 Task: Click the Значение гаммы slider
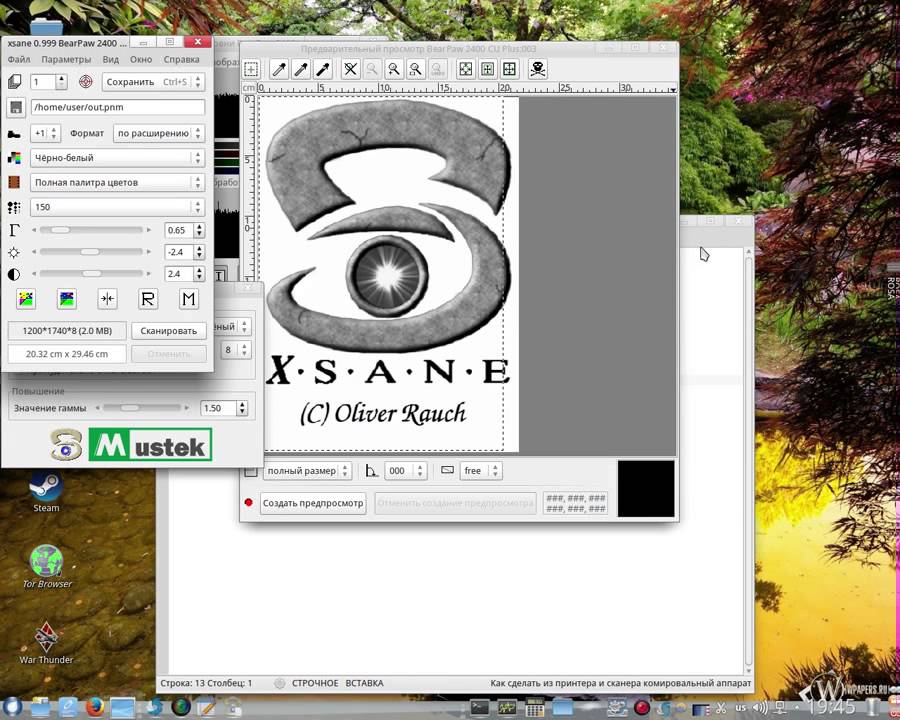tap(142, 408)
